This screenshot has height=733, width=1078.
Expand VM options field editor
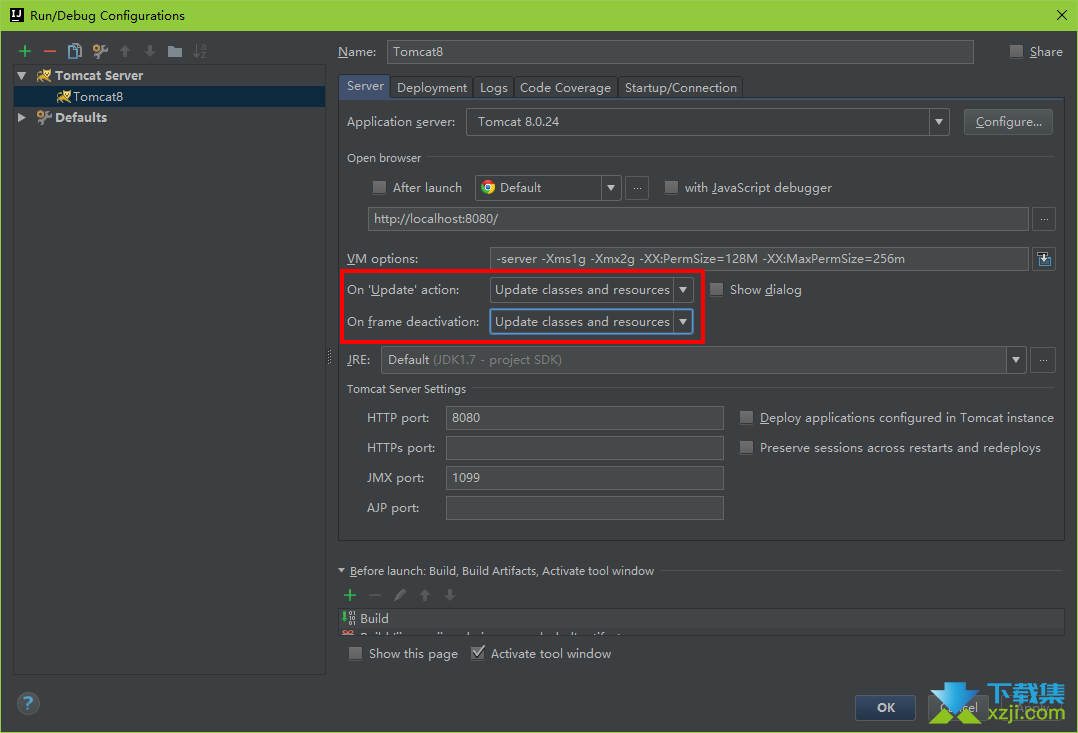coord(1044,259)
